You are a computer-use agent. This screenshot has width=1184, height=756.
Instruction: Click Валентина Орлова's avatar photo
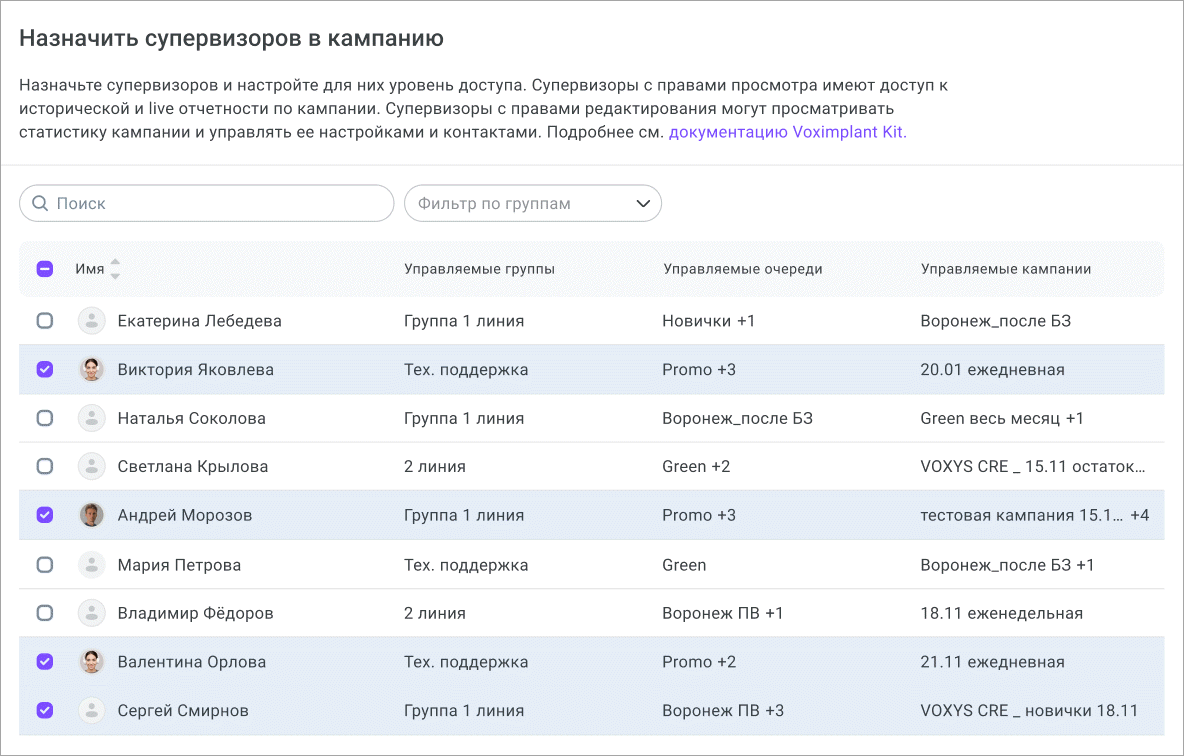tap(92, 662)
